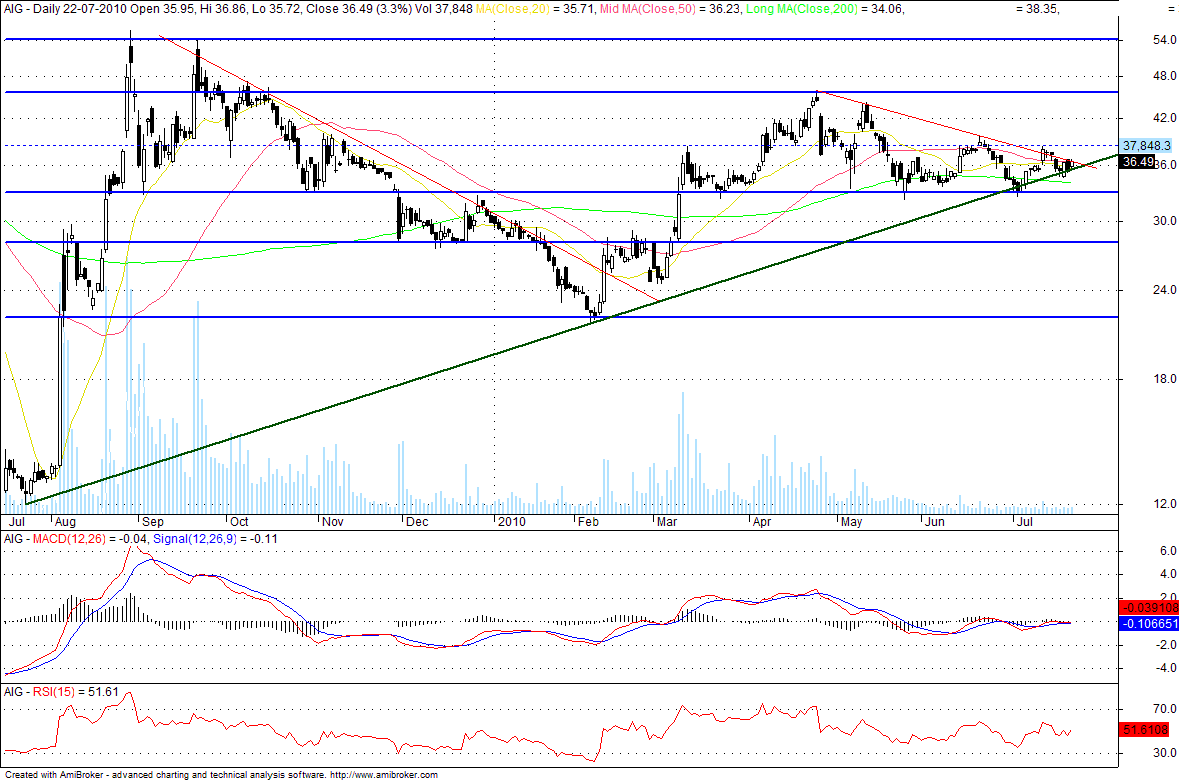Click the "4.0" label on the MACD axis
The height and width of the screenshot is (781, 1179).
coord(1168,574)
